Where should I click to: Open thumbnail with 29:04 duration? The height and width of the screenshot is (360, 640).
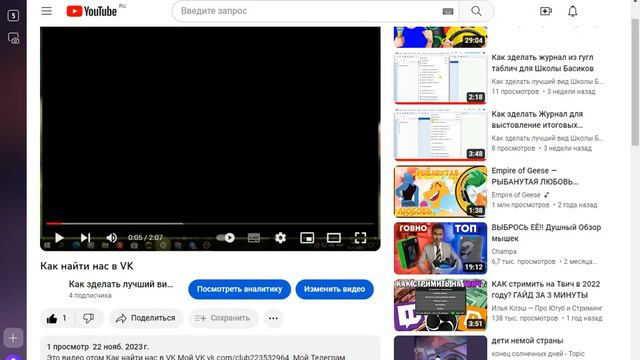[x=440, y=37]
